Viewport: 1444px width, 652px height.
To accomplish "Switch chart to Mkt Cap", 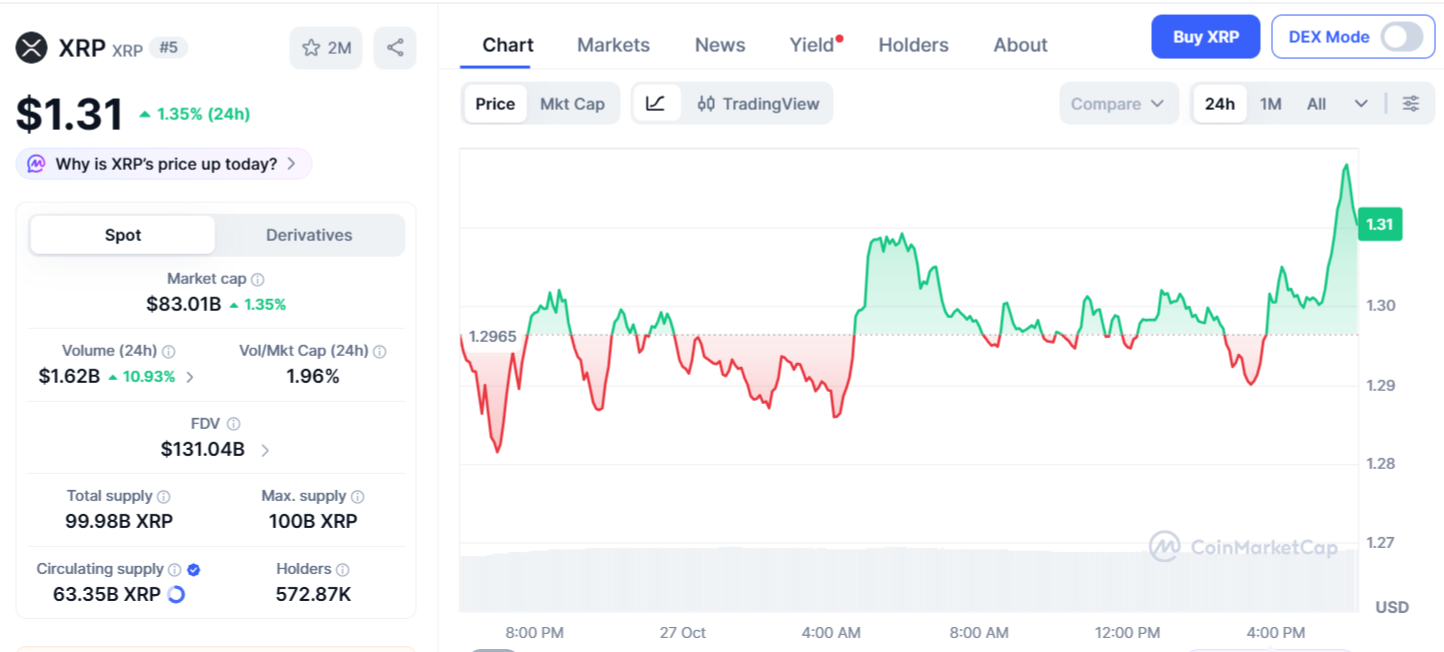I will 572,103.
